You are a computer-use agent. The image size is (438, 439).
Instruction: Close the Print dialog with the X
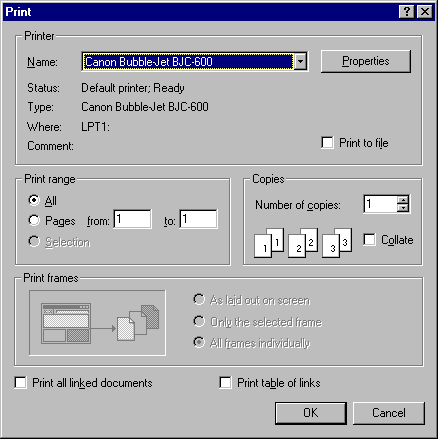tap(425, 12)
